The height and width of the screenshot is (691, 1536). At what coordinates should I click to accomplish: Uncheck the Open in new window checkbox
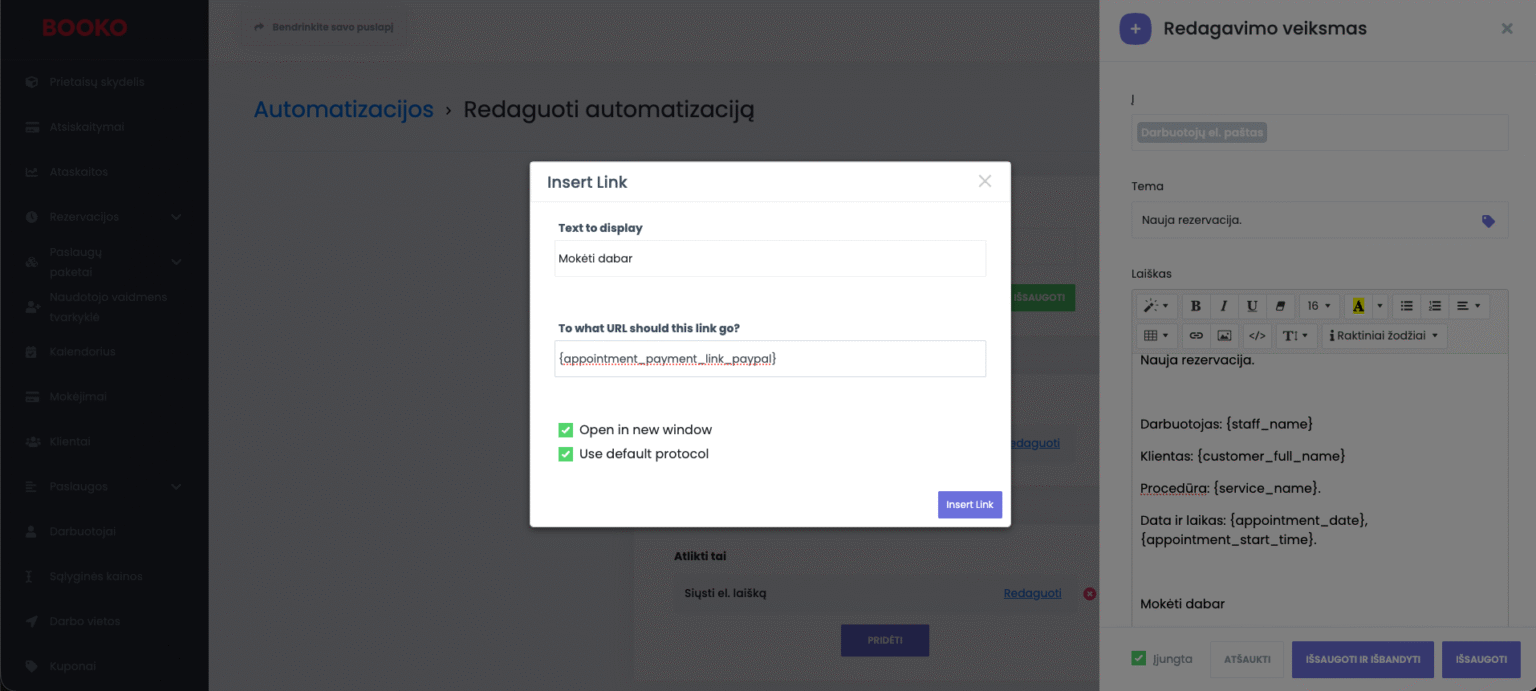point(566,430)
